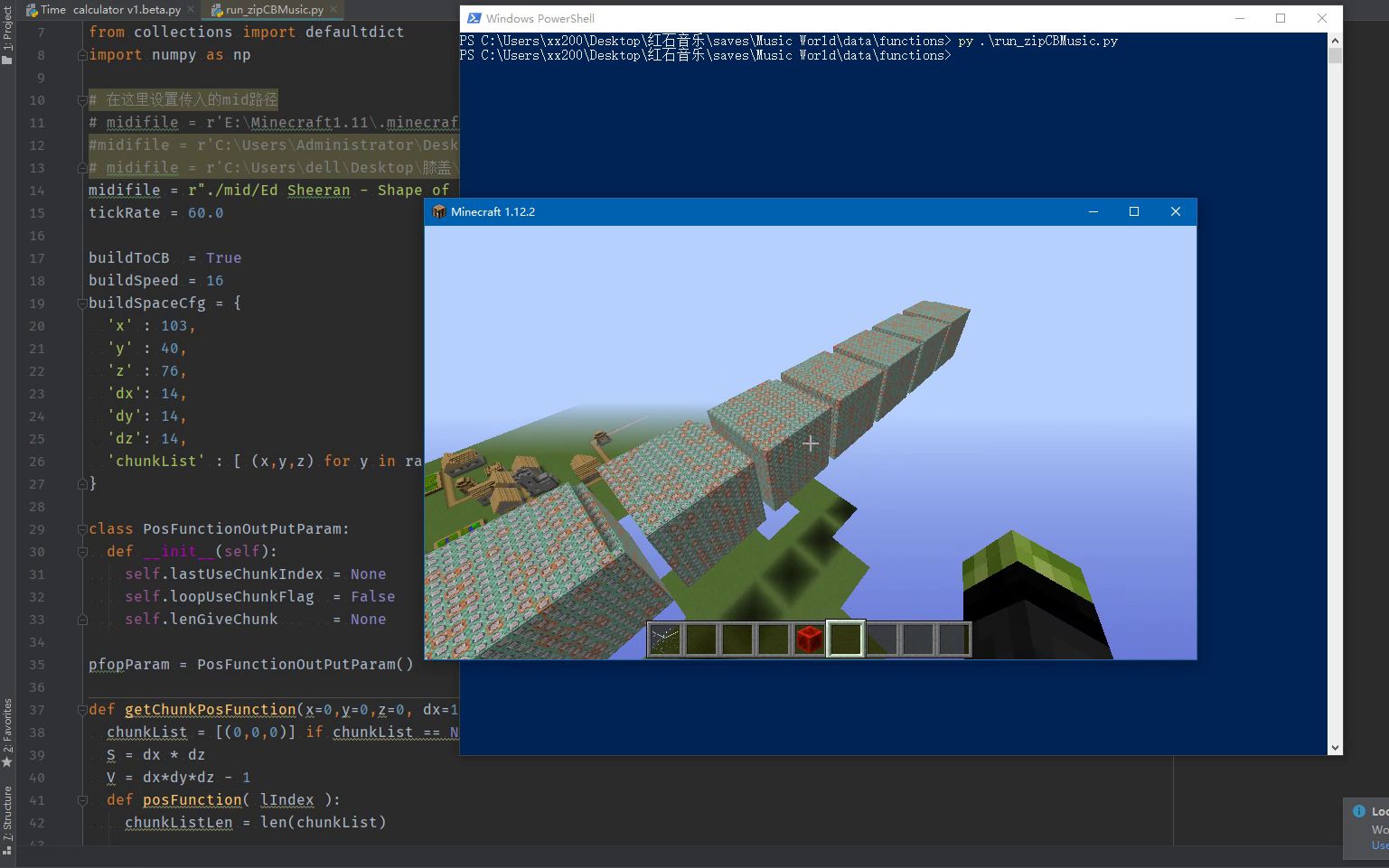Click the 'self.lenGiveChunk = None' line
This screenshot has height=868, width=1389.
(x=255, y=620)
